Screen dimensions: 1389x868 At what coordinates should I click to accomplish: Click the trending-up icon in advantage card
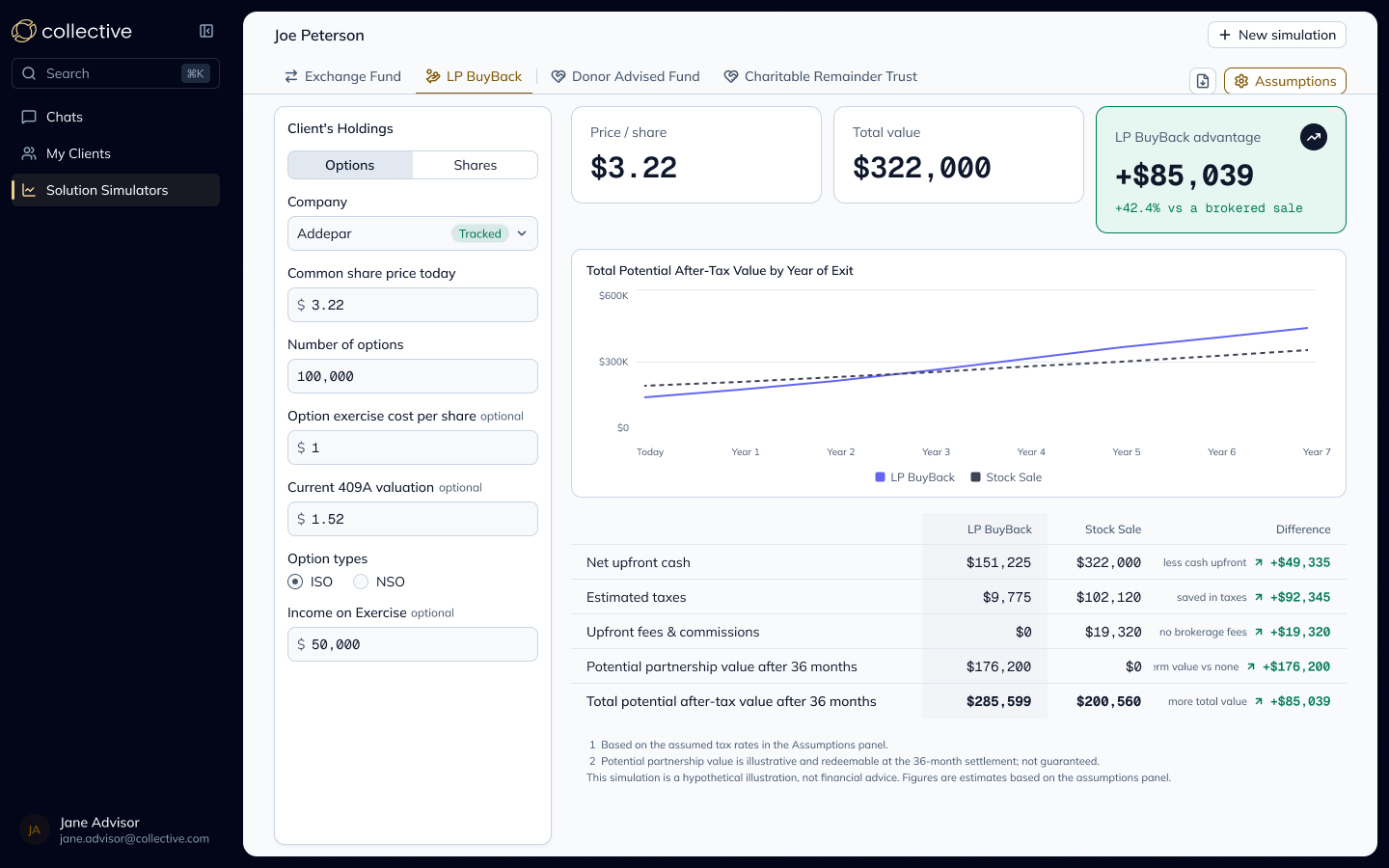pos(1314,137)
